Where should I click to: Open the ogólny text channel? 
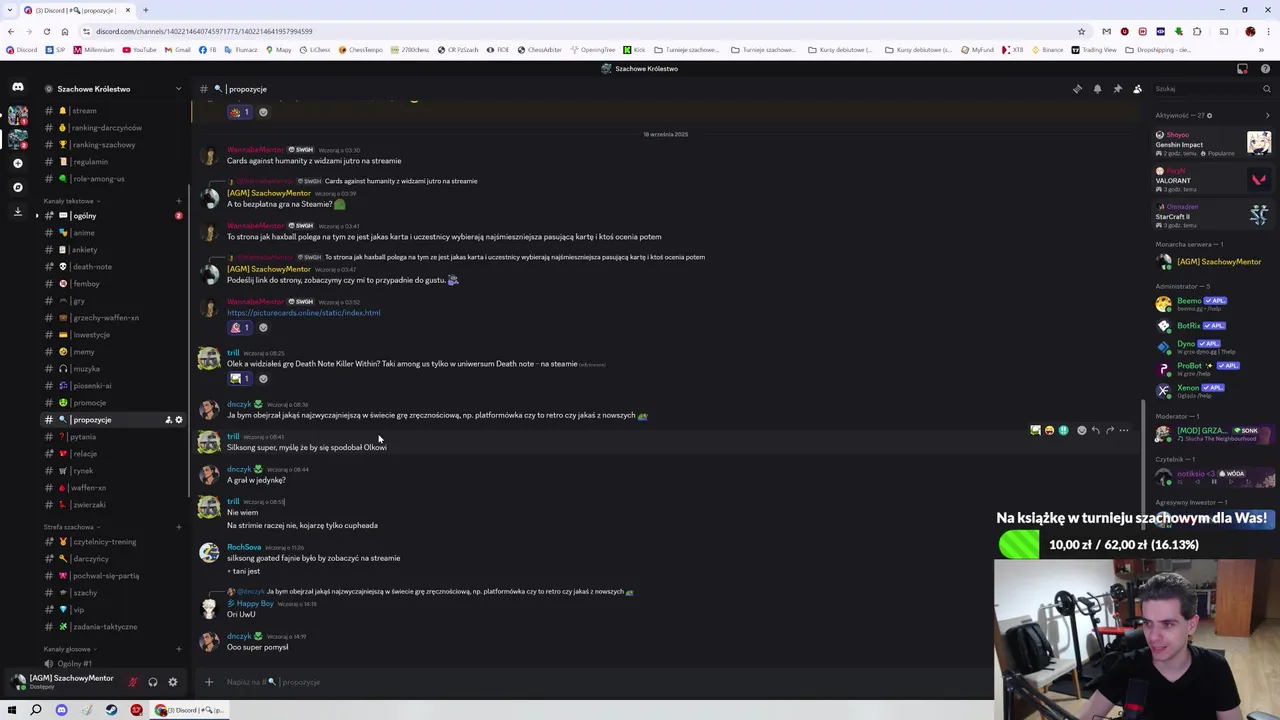tap(113, 216)
